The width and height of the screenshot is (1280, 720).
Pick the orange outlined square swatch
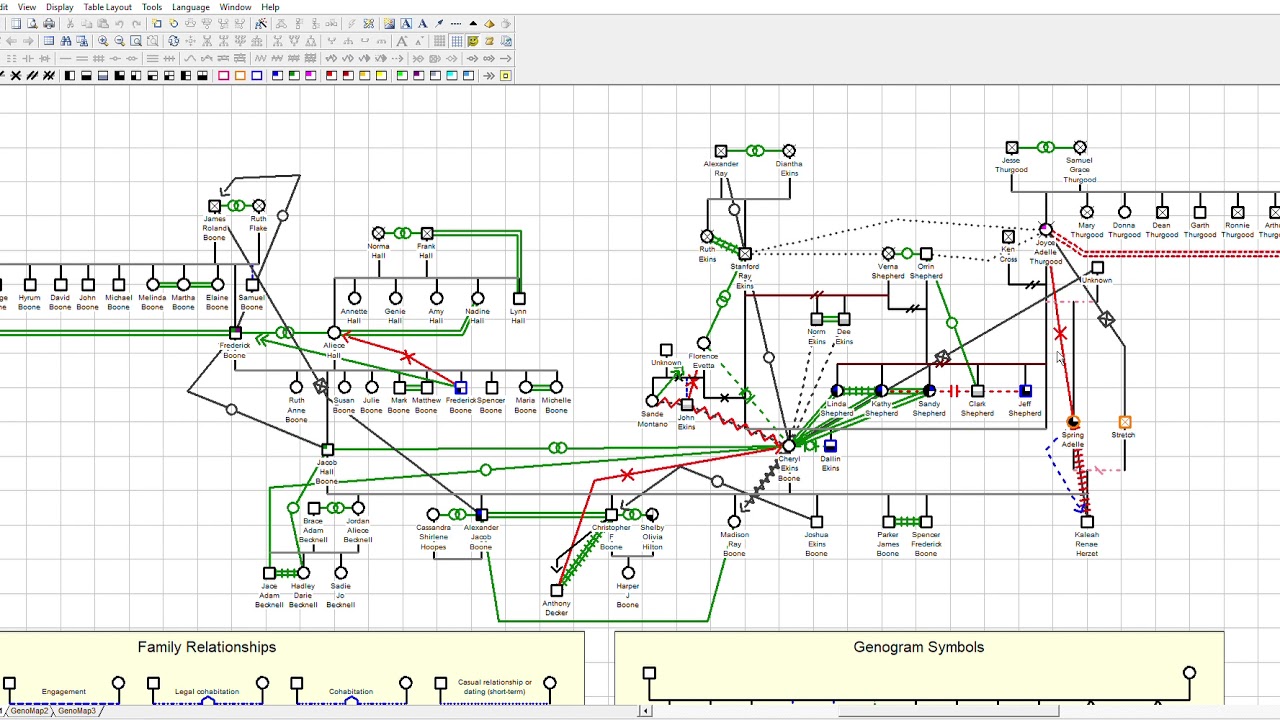240,75
